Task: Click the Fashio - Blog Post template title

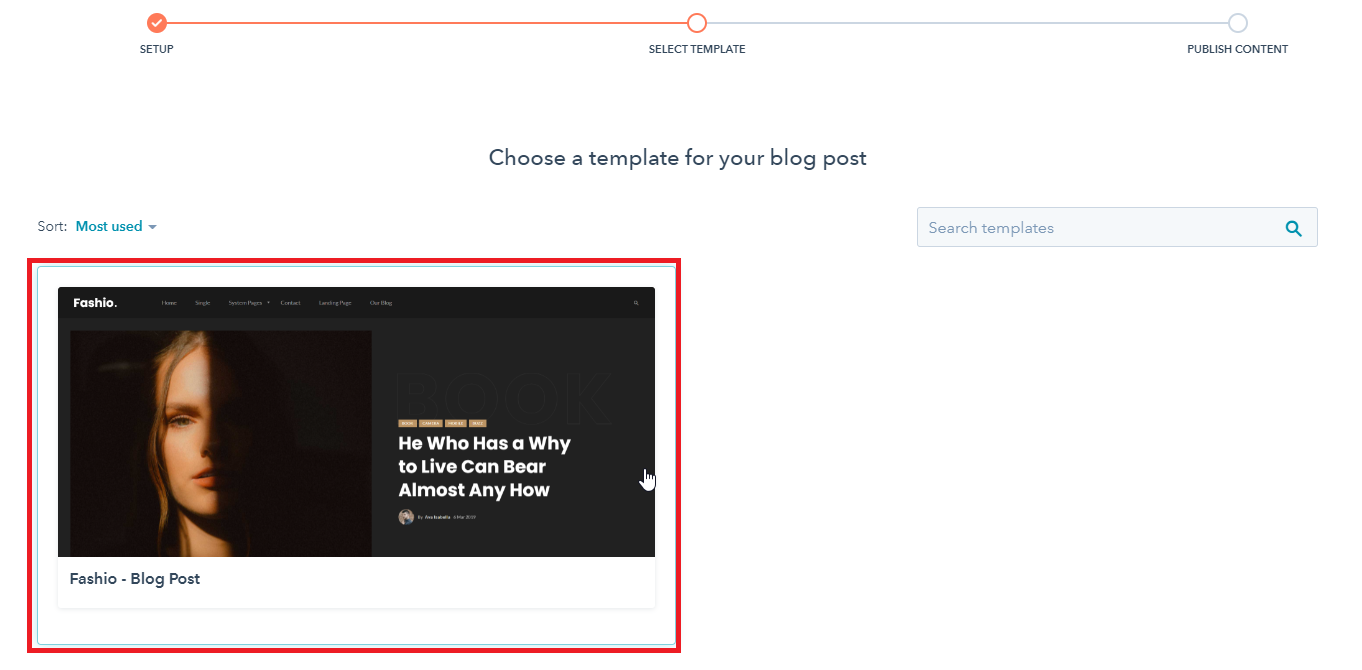Action: coord(135,579)
